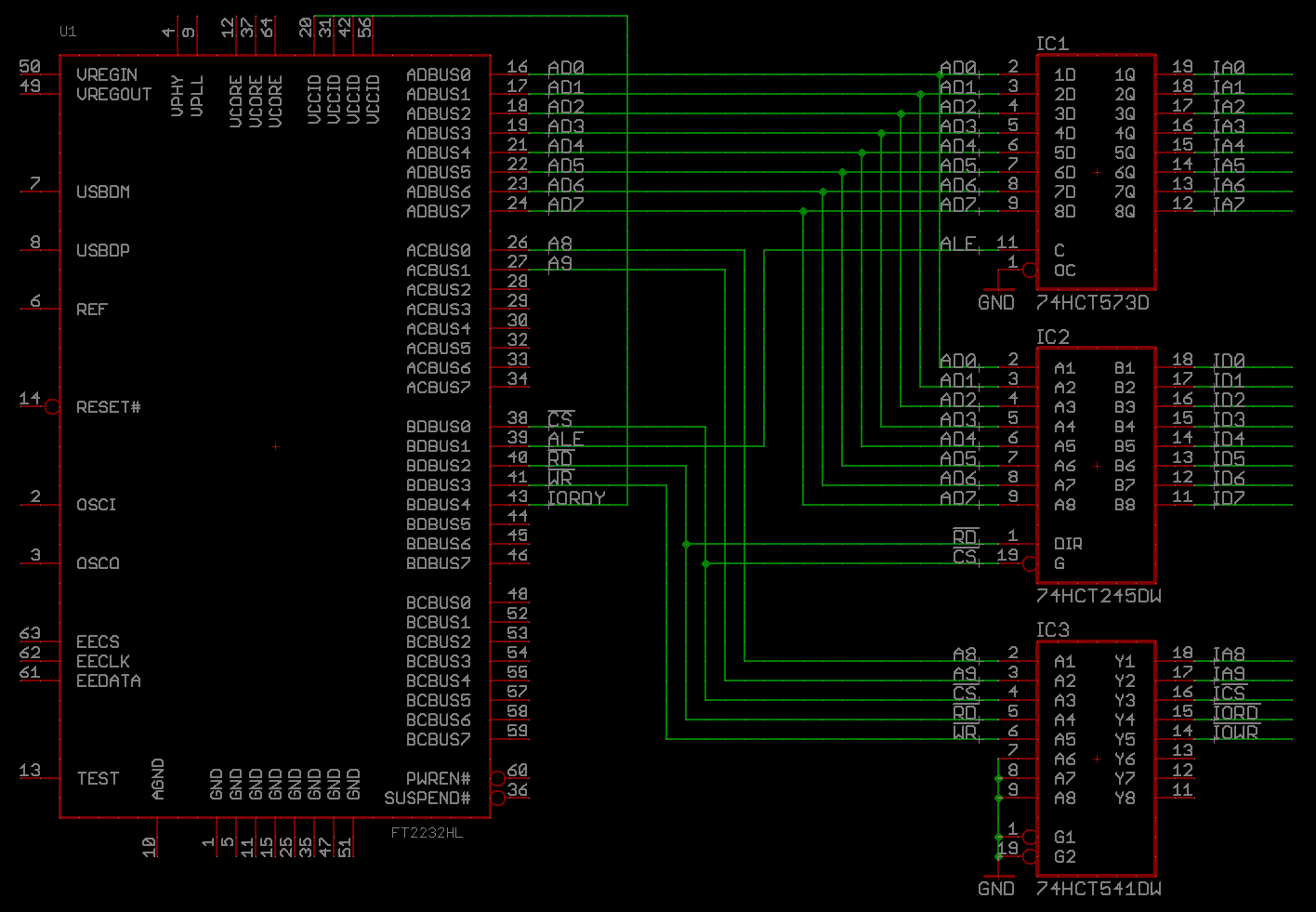Click the REF pin label
Image resolution: width=1316 pixels, height=912 pixels.
pos(92,309)
